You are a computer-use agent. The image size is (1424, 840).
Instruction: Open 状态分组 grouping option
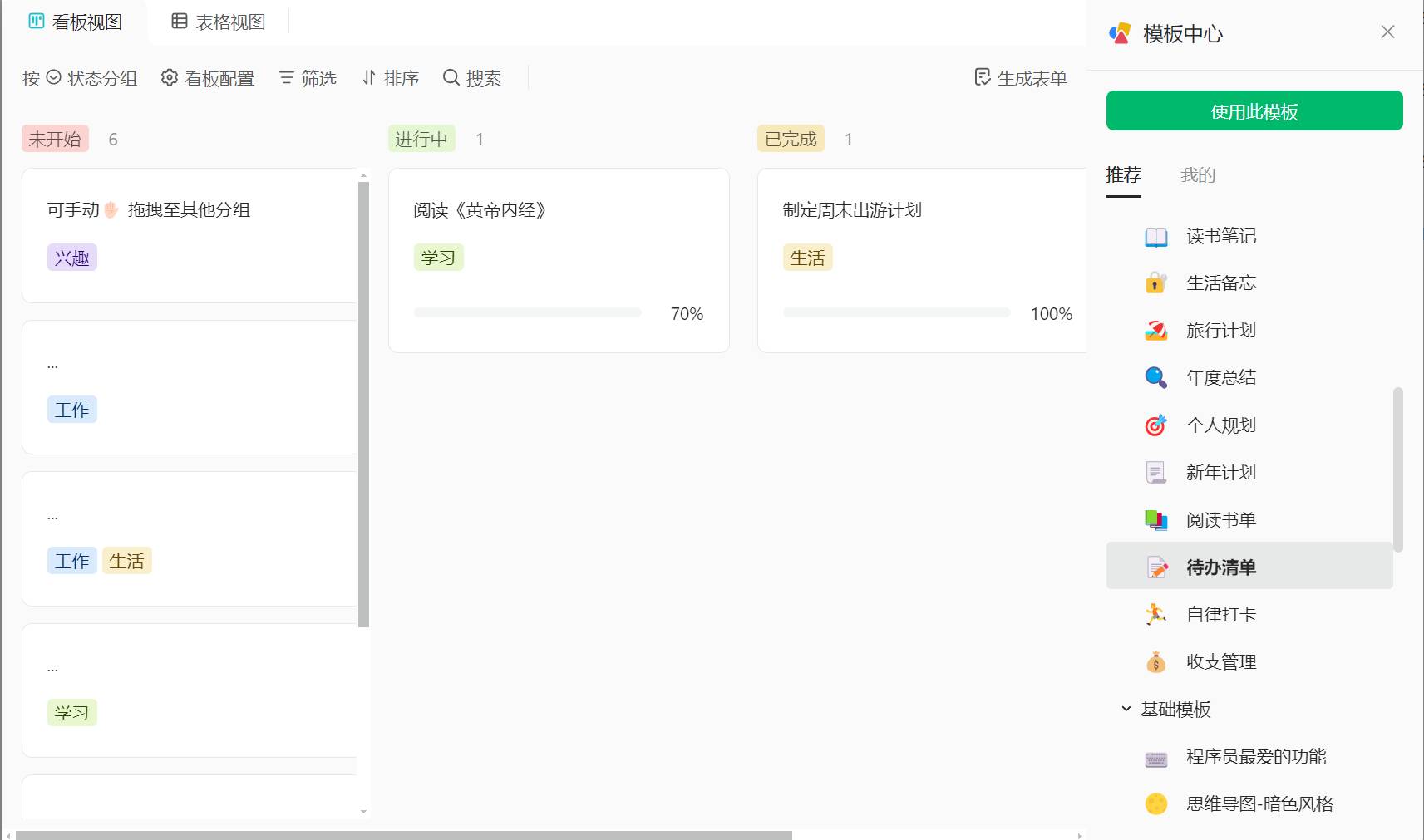[80, 78]
